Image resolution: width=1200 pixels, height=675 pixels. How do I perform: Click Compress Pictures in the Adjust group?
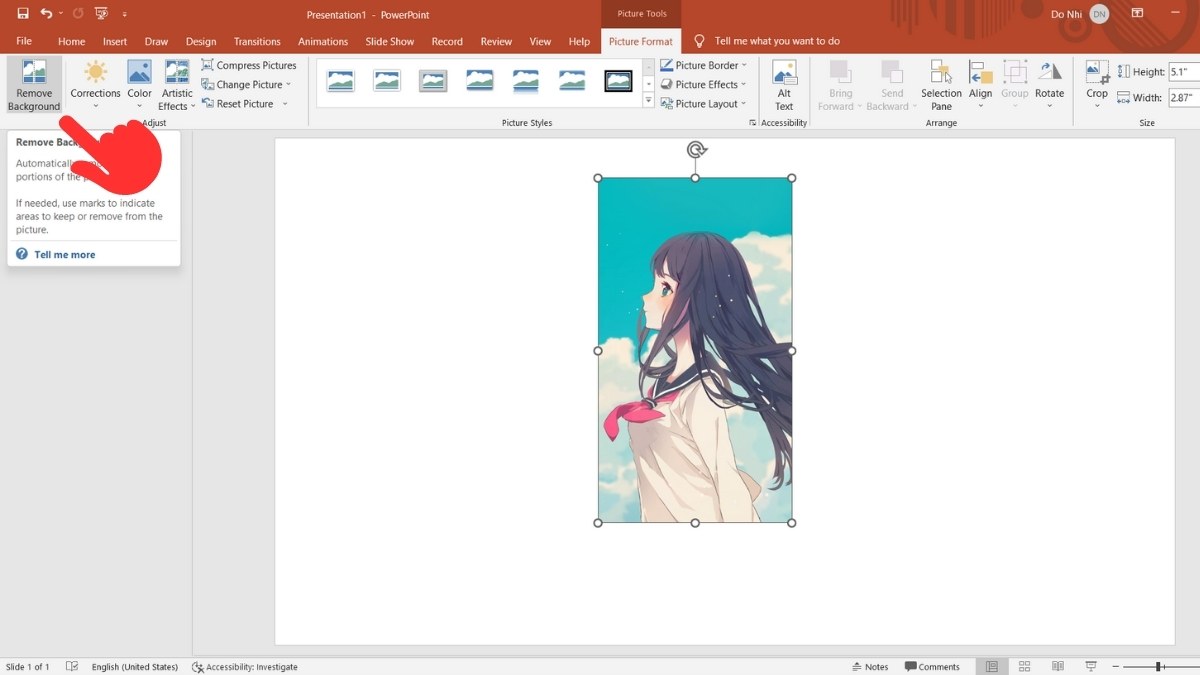[249, 65]
